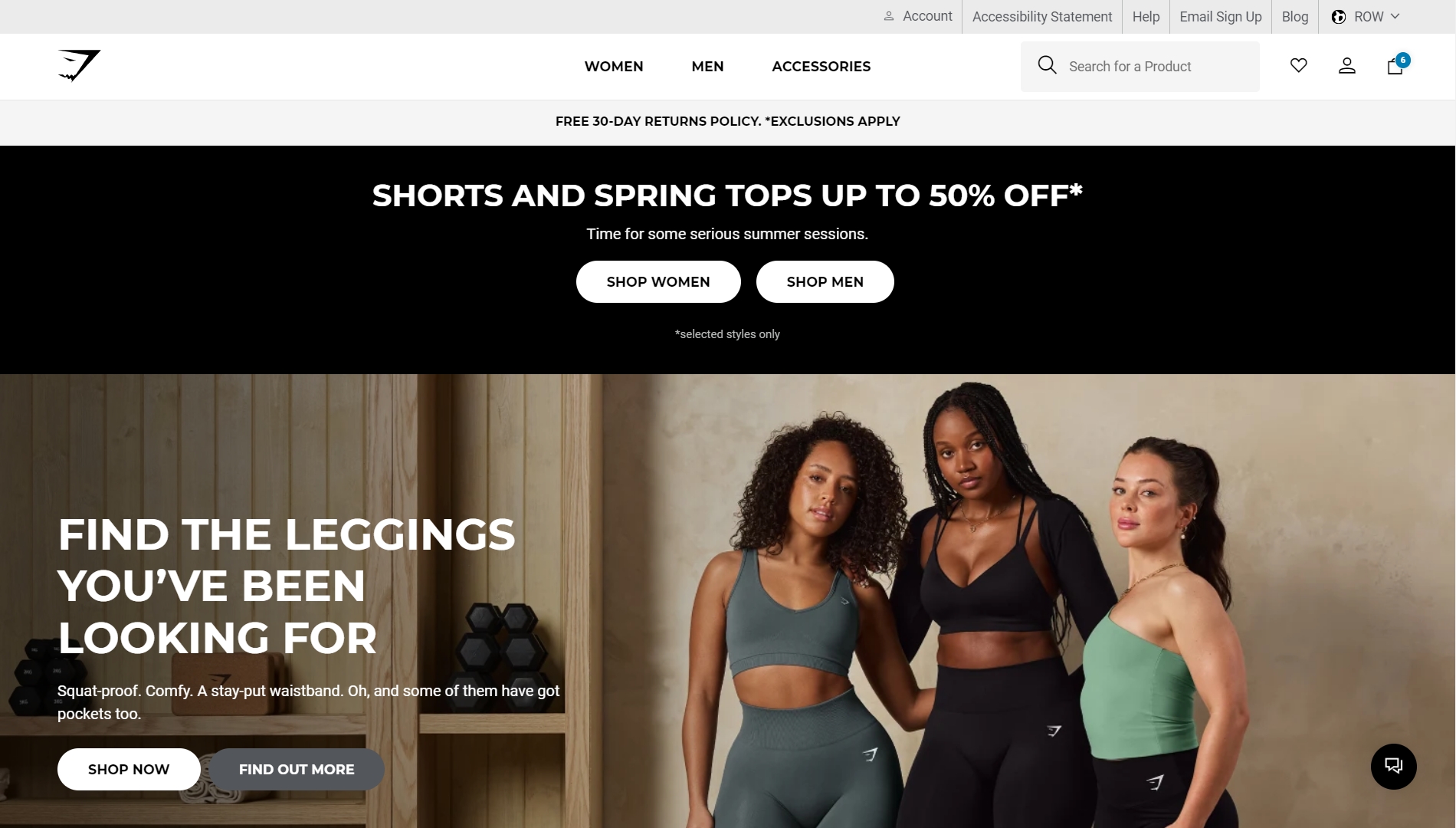This screenshot has width=1456, height=828.
Task: Visit the Blog link
Action: 1294,17
